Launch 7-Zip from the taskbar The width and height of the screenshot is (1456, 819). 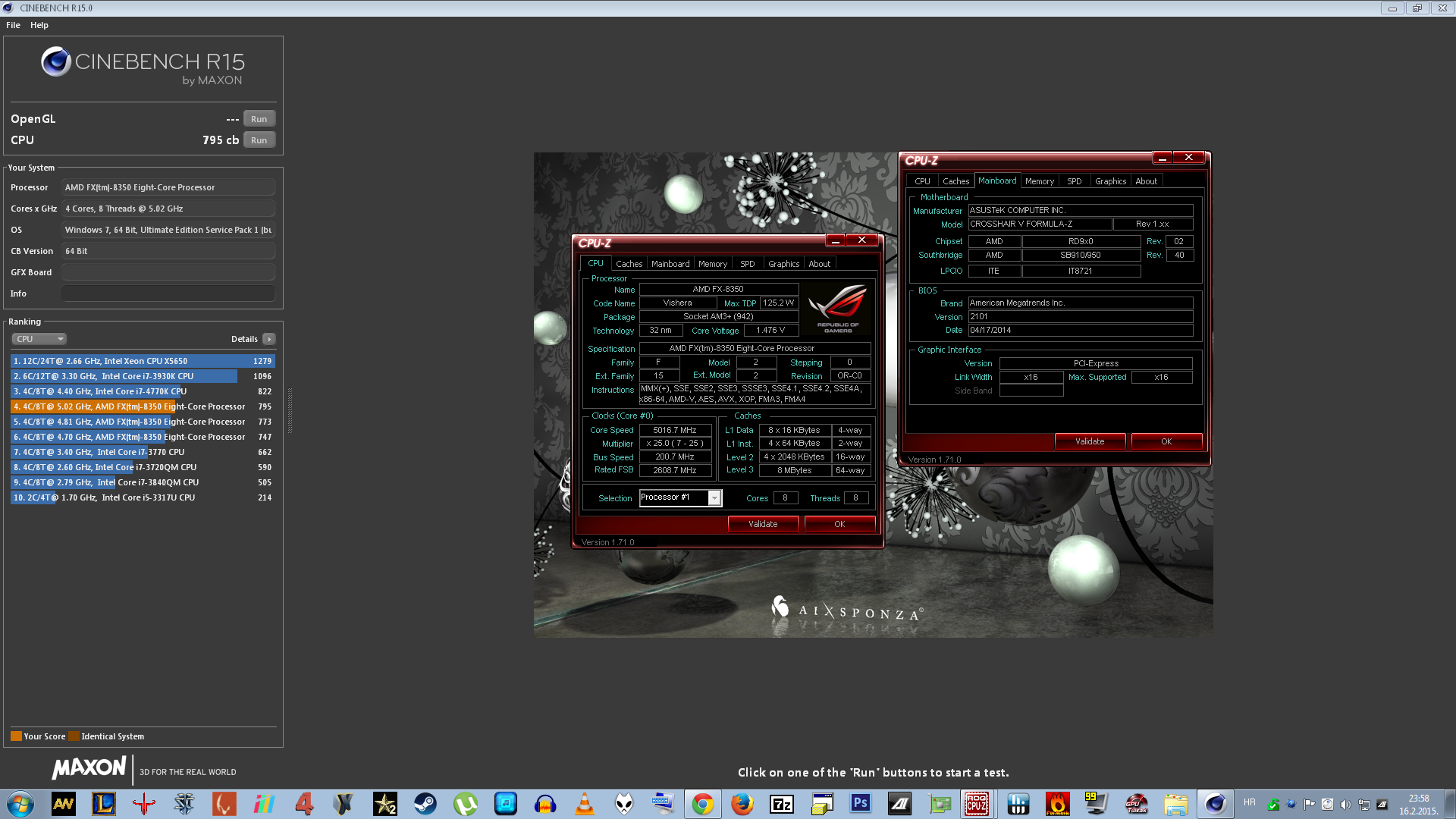(x=782, y=804)
